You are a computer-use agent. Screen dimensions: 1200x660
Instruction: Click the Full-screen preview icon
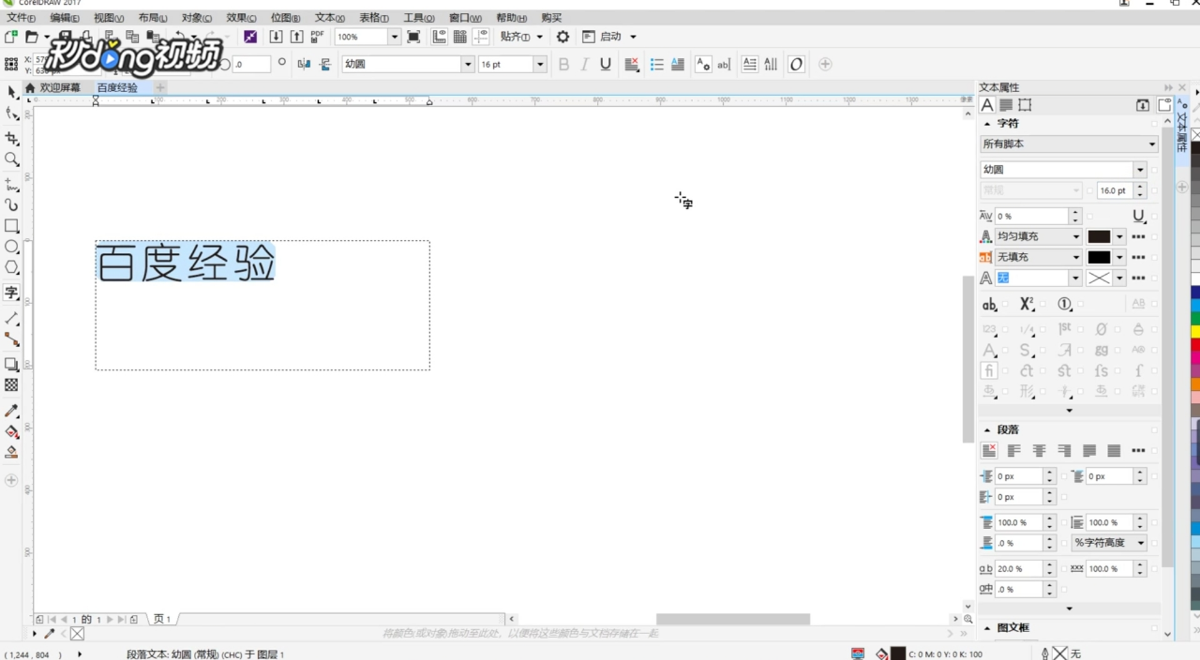coord(413,37)
